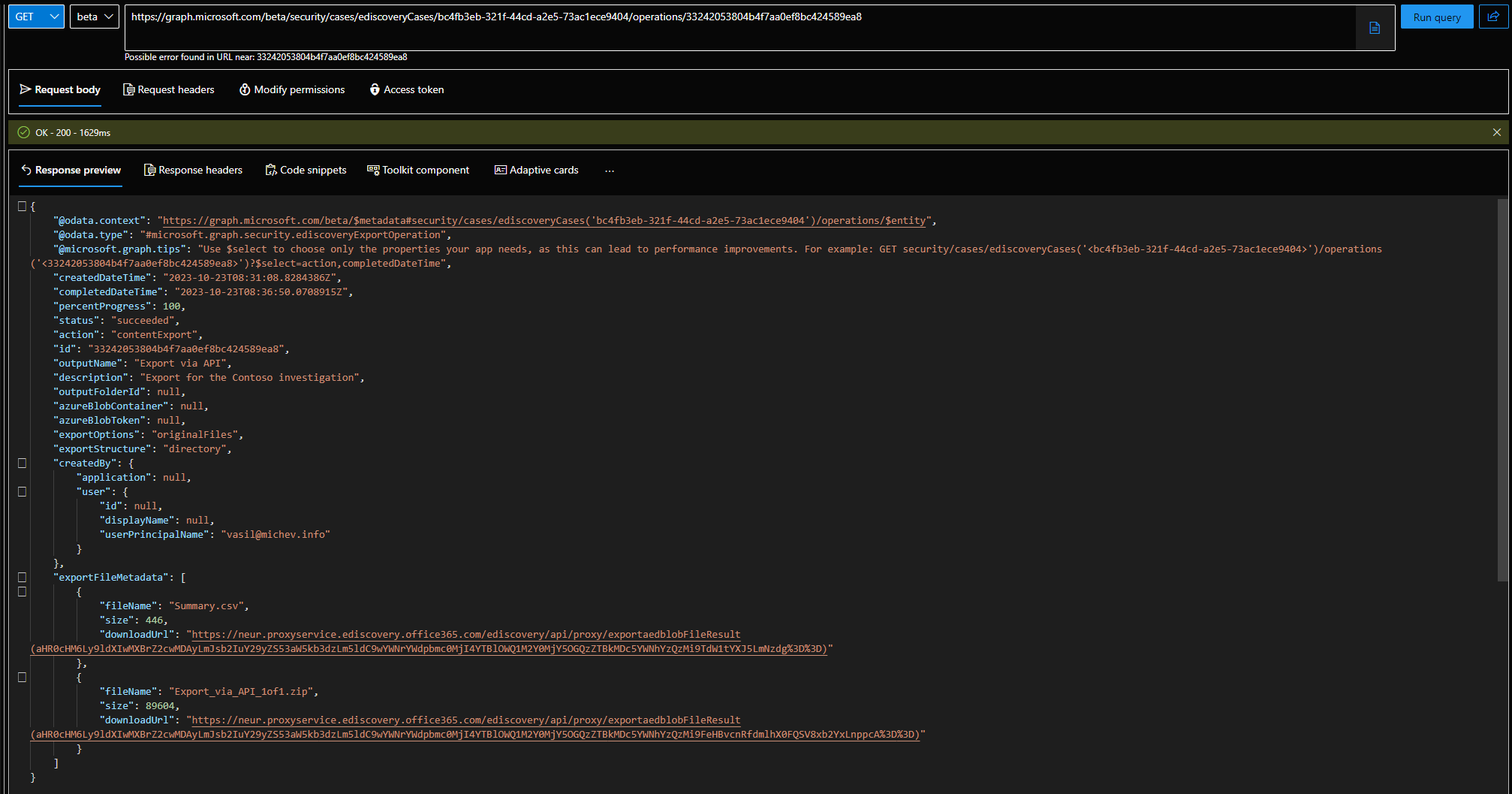Image resolution: width=1512 pixels, height=794 pixels.
Task: Collapse the createdBy JSON node
Action: click(x=22, y=463)
